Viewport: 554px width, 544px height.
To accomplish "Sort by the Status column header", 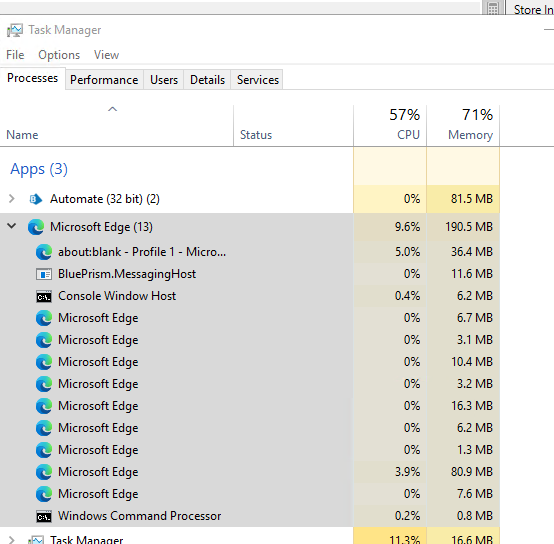I will (293, 125).
